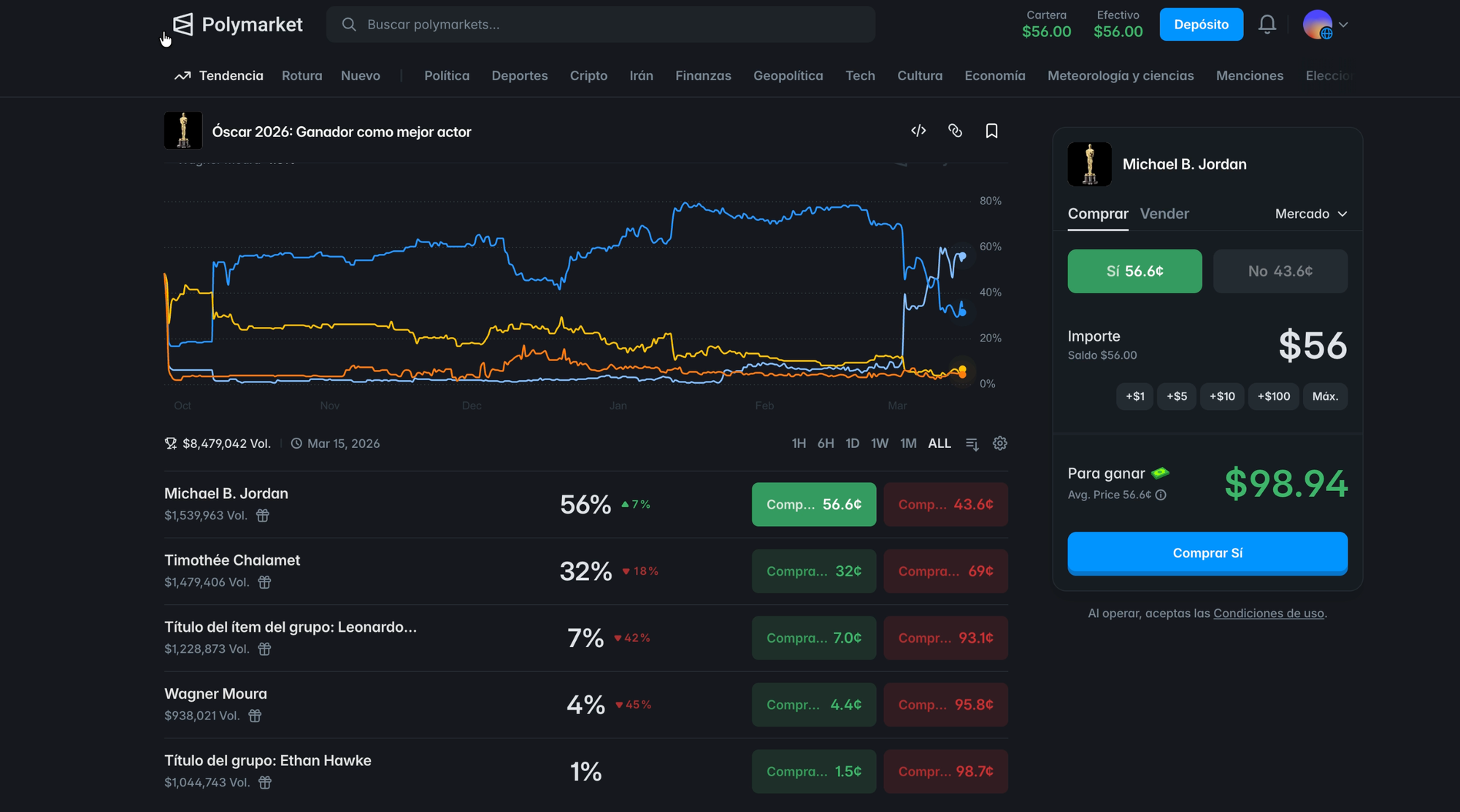1460x812 pixels.
Task: Click info icon next to Avg. Price
Action: click(x=1161, y=495)
